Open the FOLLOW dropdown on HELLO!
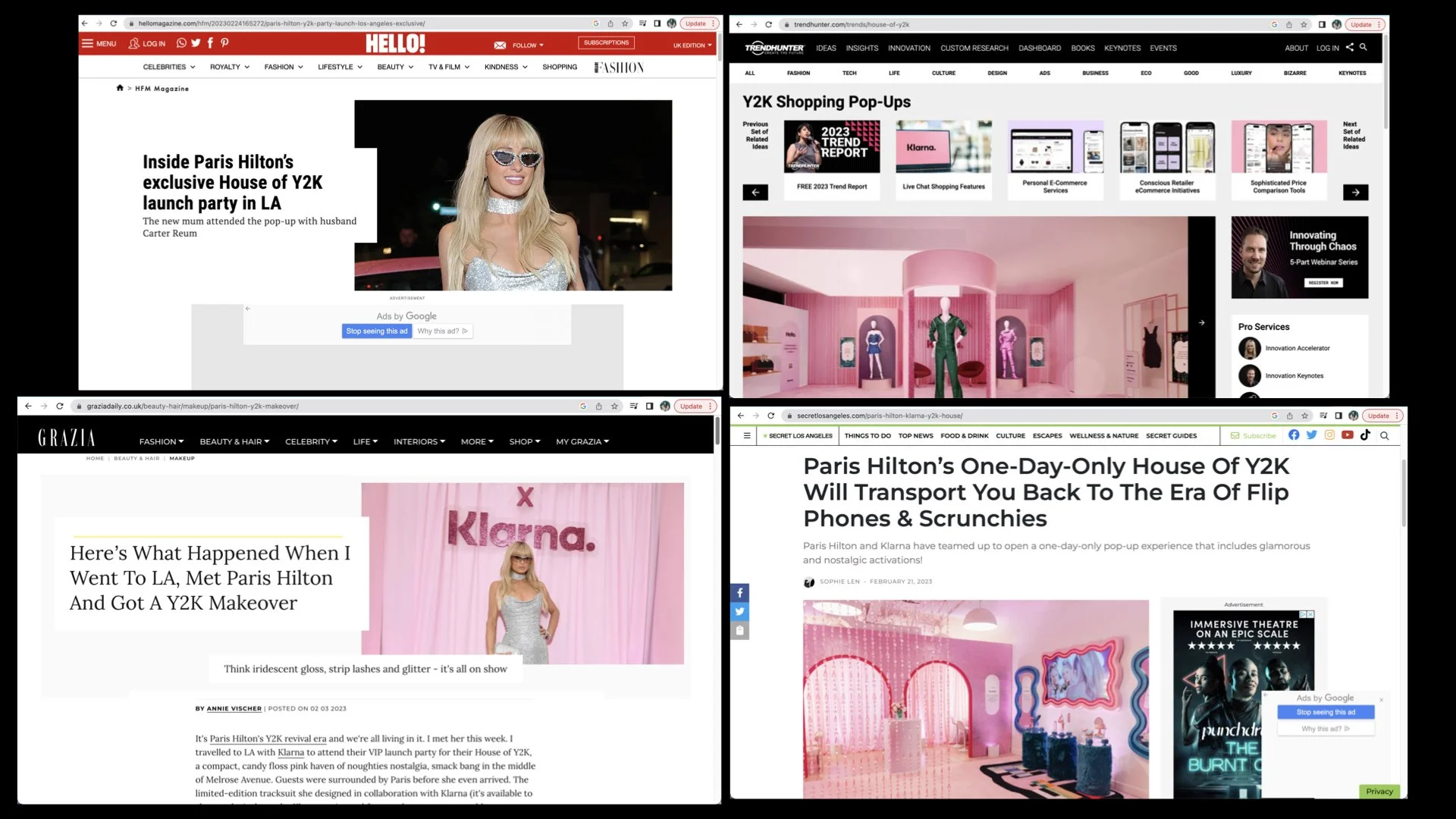The height and width of the screenshot is (819, 1456). (527, 45)
